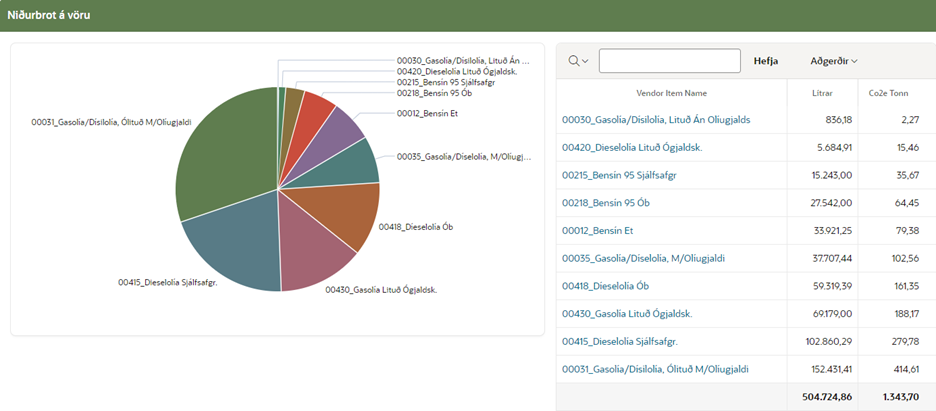The image size is (936, 411).
Task: Click the 00218_Bensin 95 Ób table link
Action: click(x=606, y=203)
